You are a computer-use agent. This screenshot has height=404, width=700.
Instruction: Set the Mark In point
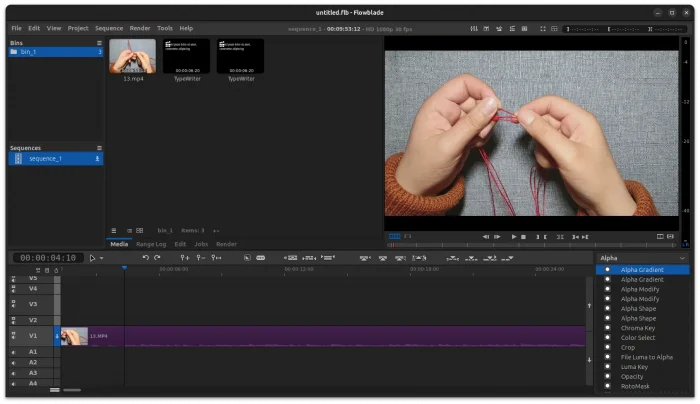pyautogui.click(x=538, y=237)
